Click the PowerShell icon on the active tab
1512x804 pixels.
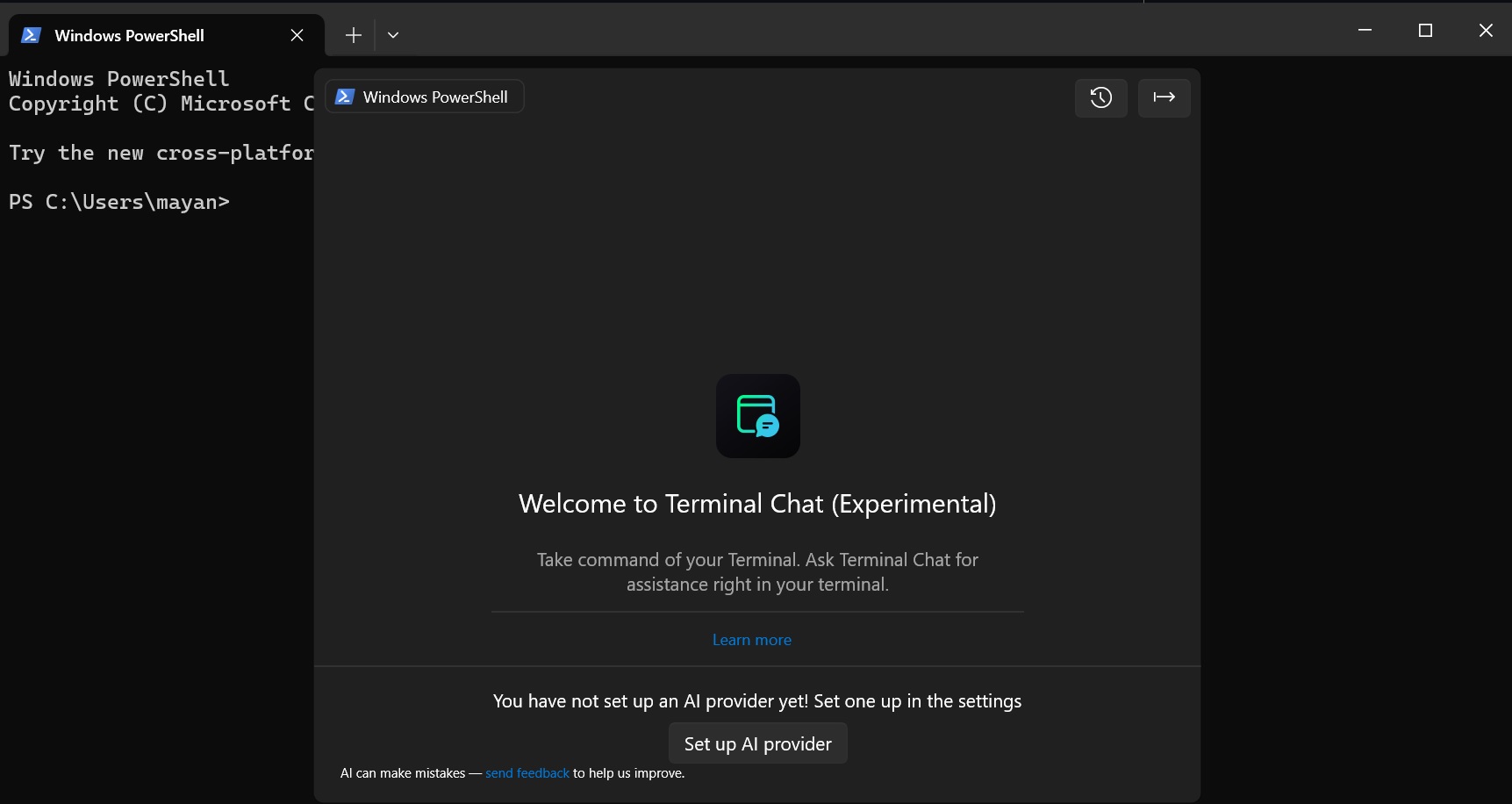click(32, 34)
